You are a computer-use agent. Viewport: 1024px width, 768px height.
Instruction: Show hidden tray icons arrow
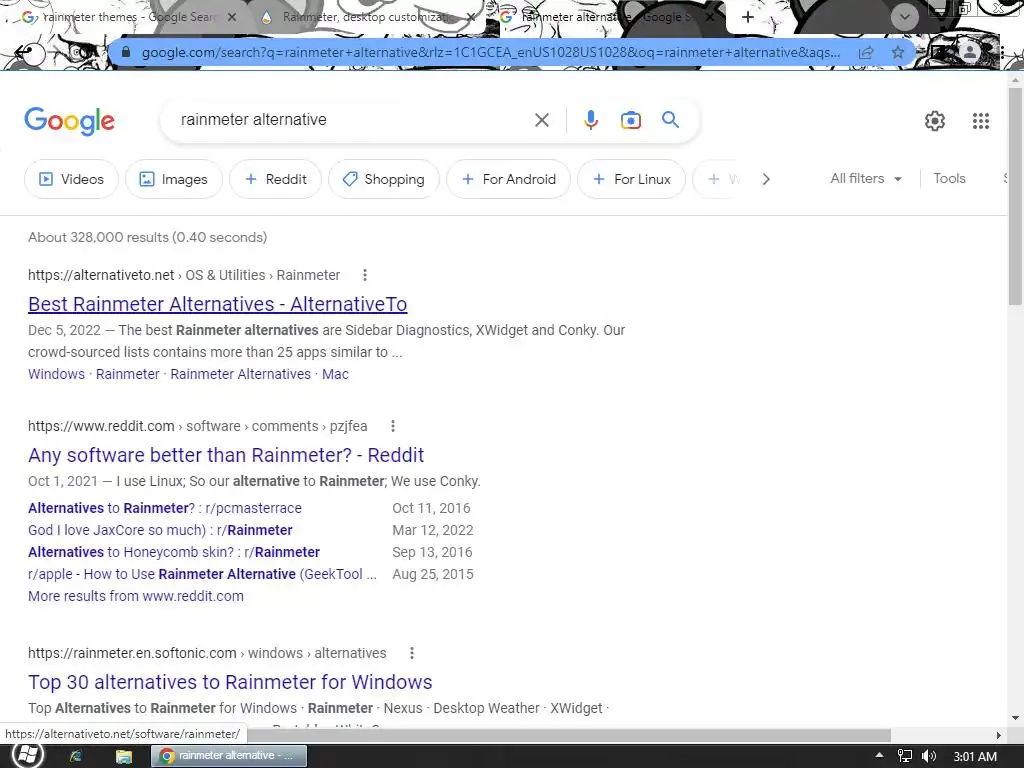pyautogui.click(x=880, y=756)
